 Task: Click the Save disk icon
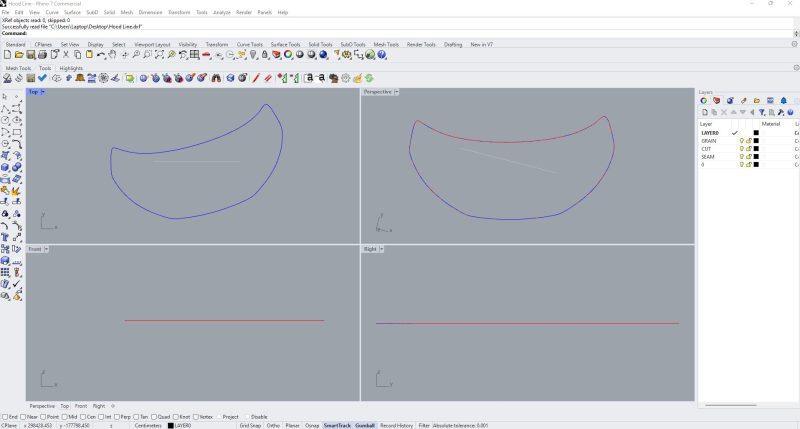31,55
